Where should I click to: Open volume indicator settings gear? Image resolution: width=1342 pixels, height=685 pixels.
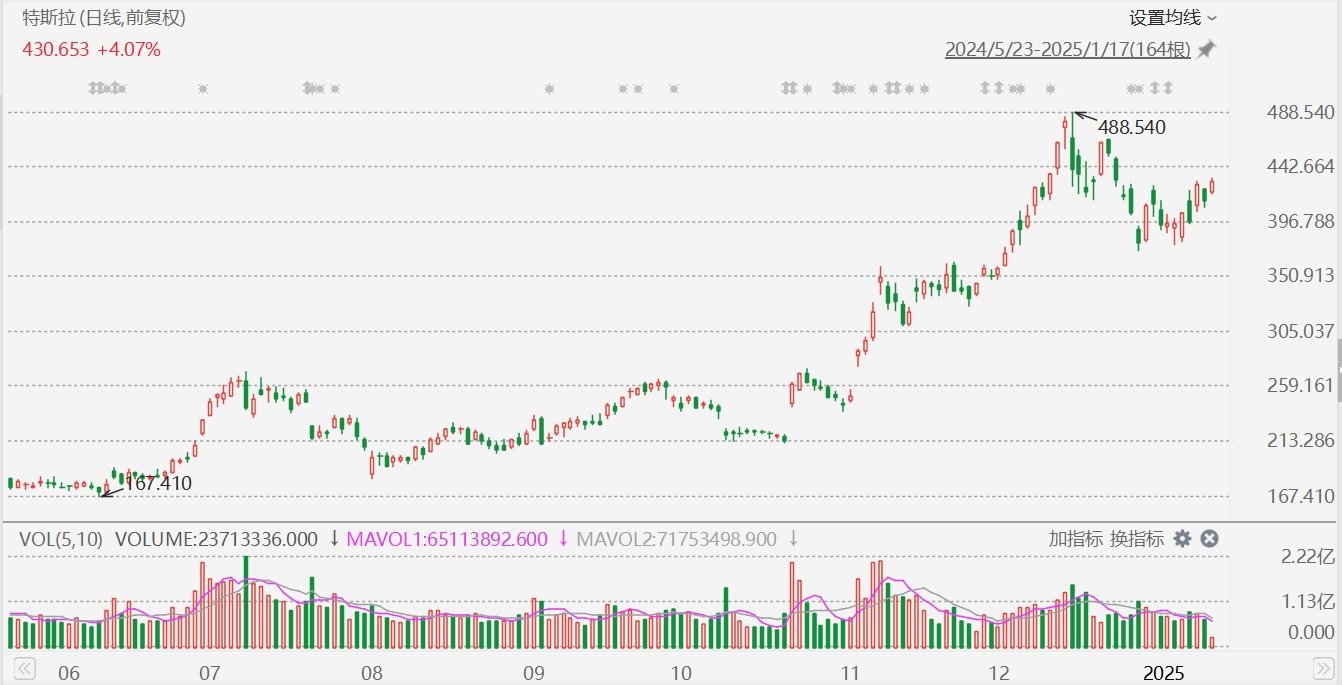click(x=1182, y=539)
